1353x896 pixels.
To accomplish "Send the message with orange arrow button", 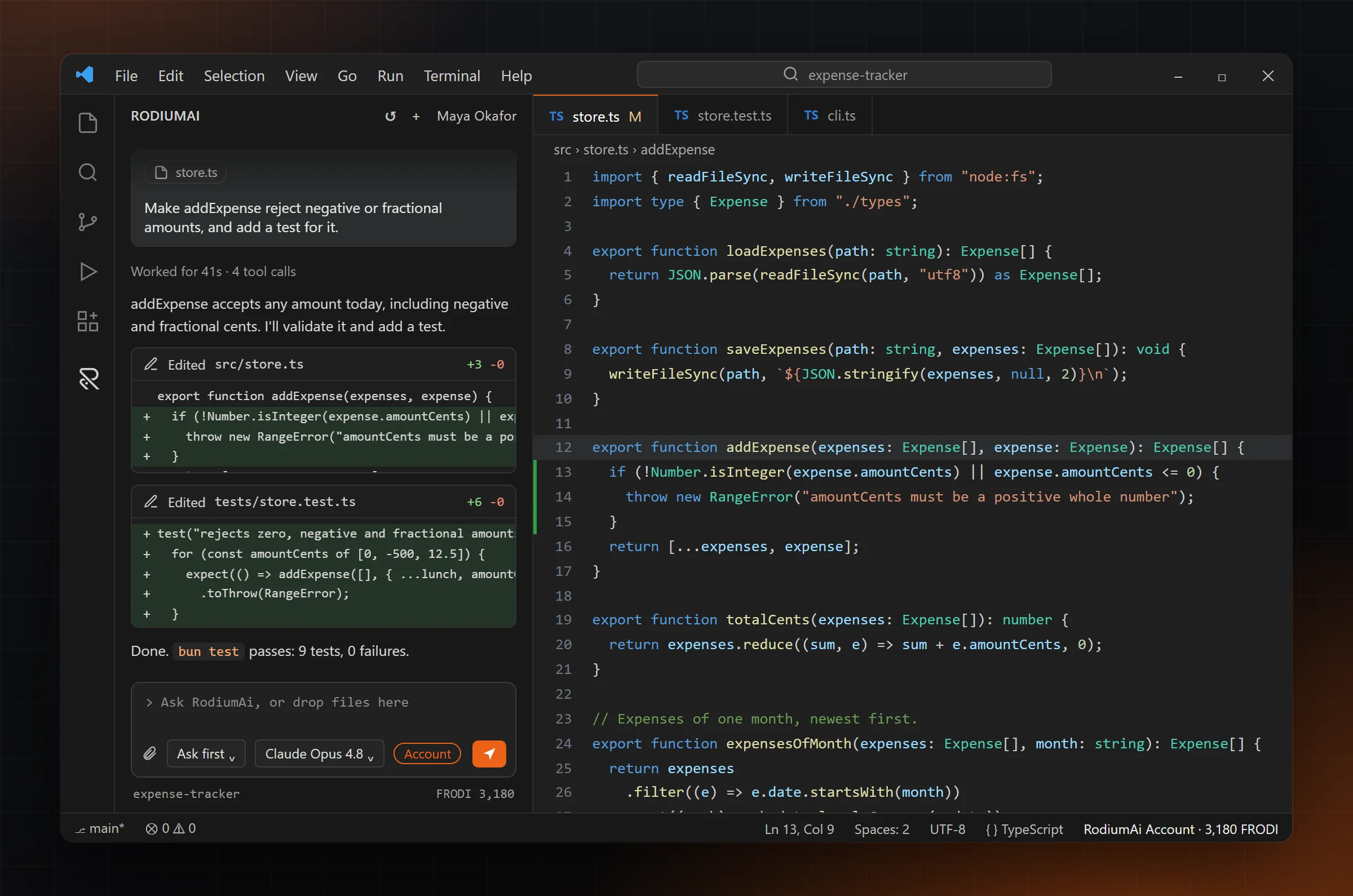I will (489, 754).
